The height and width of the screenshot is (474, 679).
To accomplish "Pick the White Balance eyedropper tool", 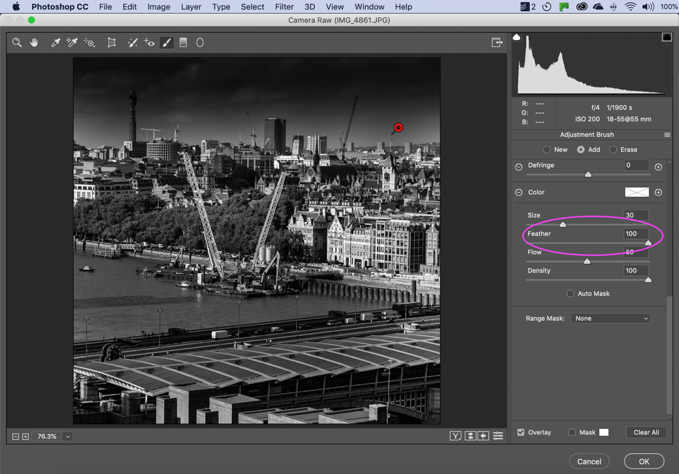I will 56,43.
